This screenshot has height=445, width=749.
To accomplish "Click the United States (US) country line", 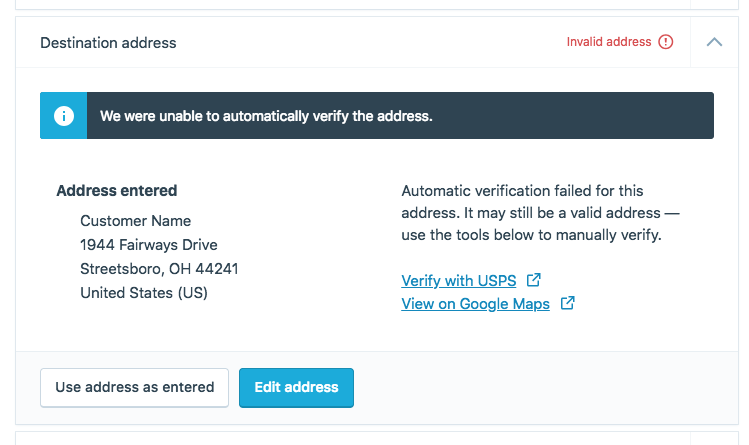I will 144,293.
